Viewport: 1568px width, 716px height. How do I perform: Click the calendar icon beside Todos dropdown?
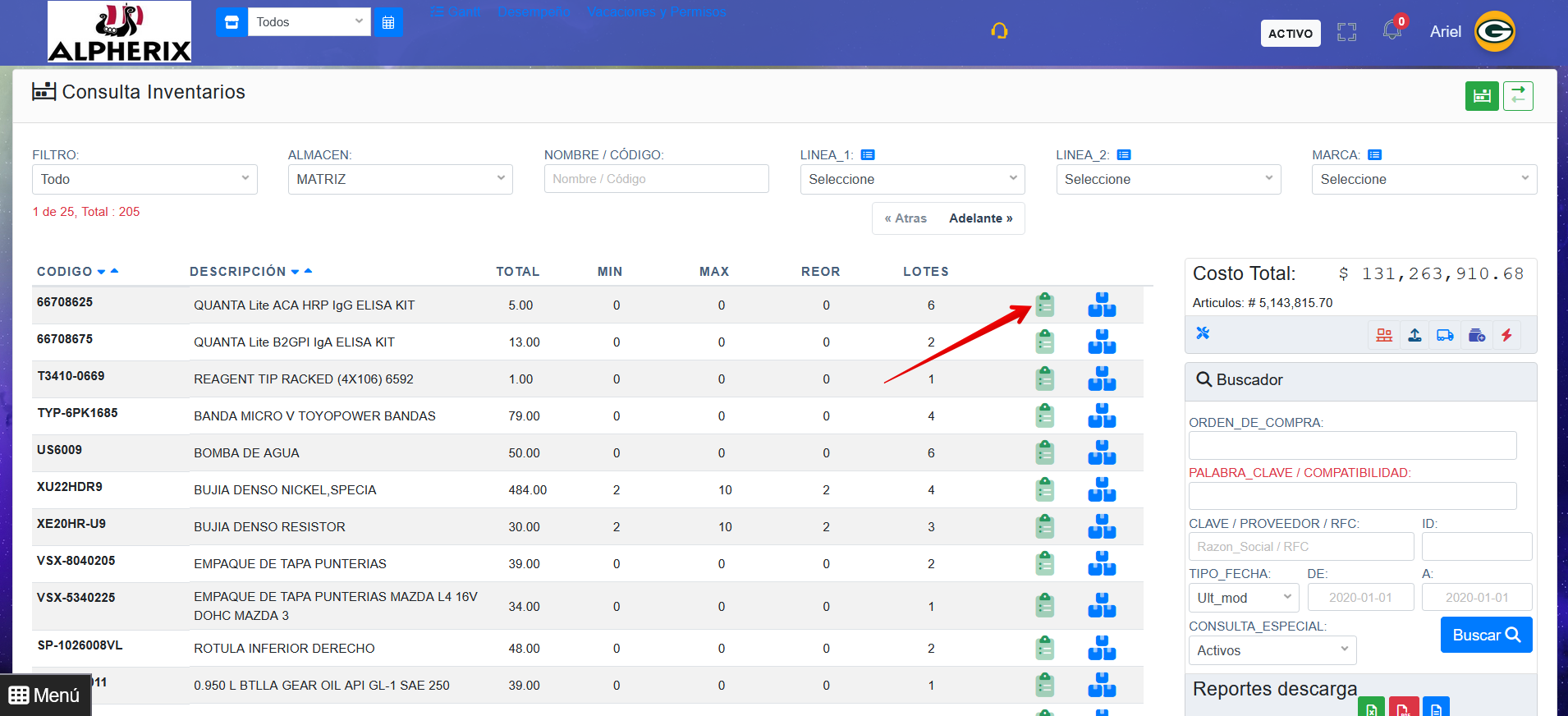click(x=388, y=22)
